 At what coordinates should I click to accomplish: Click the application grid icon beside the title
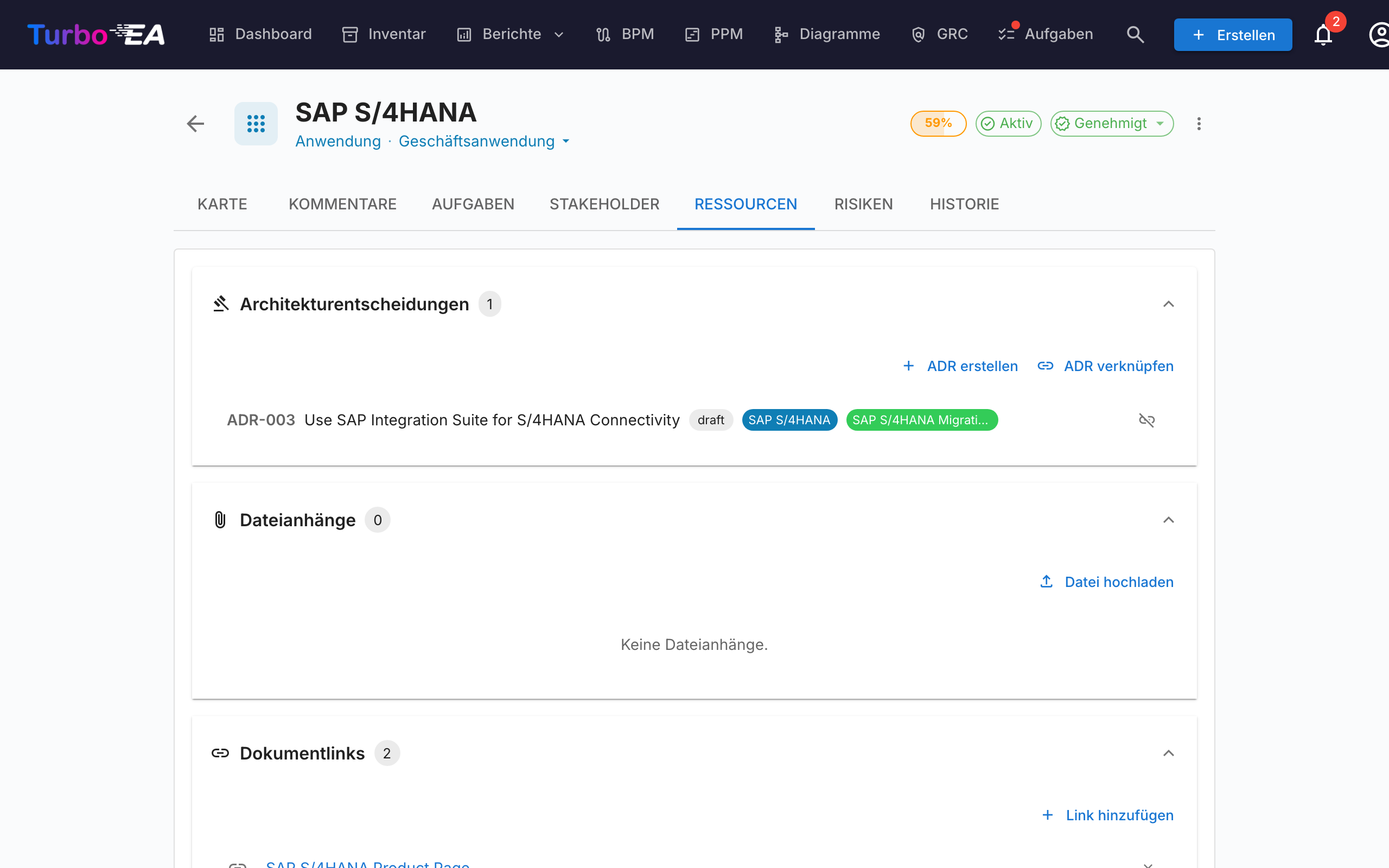pyautogui.click(x=256, y=124)
